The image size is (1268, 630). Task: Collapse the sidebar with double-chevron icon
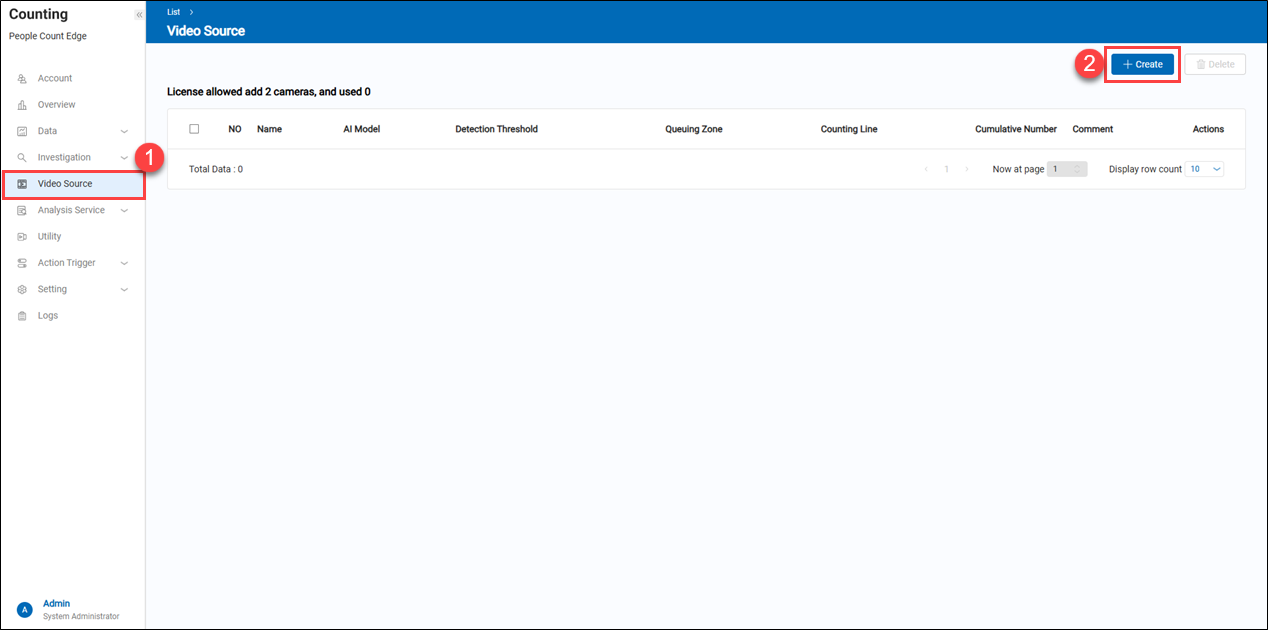(139, 15)
